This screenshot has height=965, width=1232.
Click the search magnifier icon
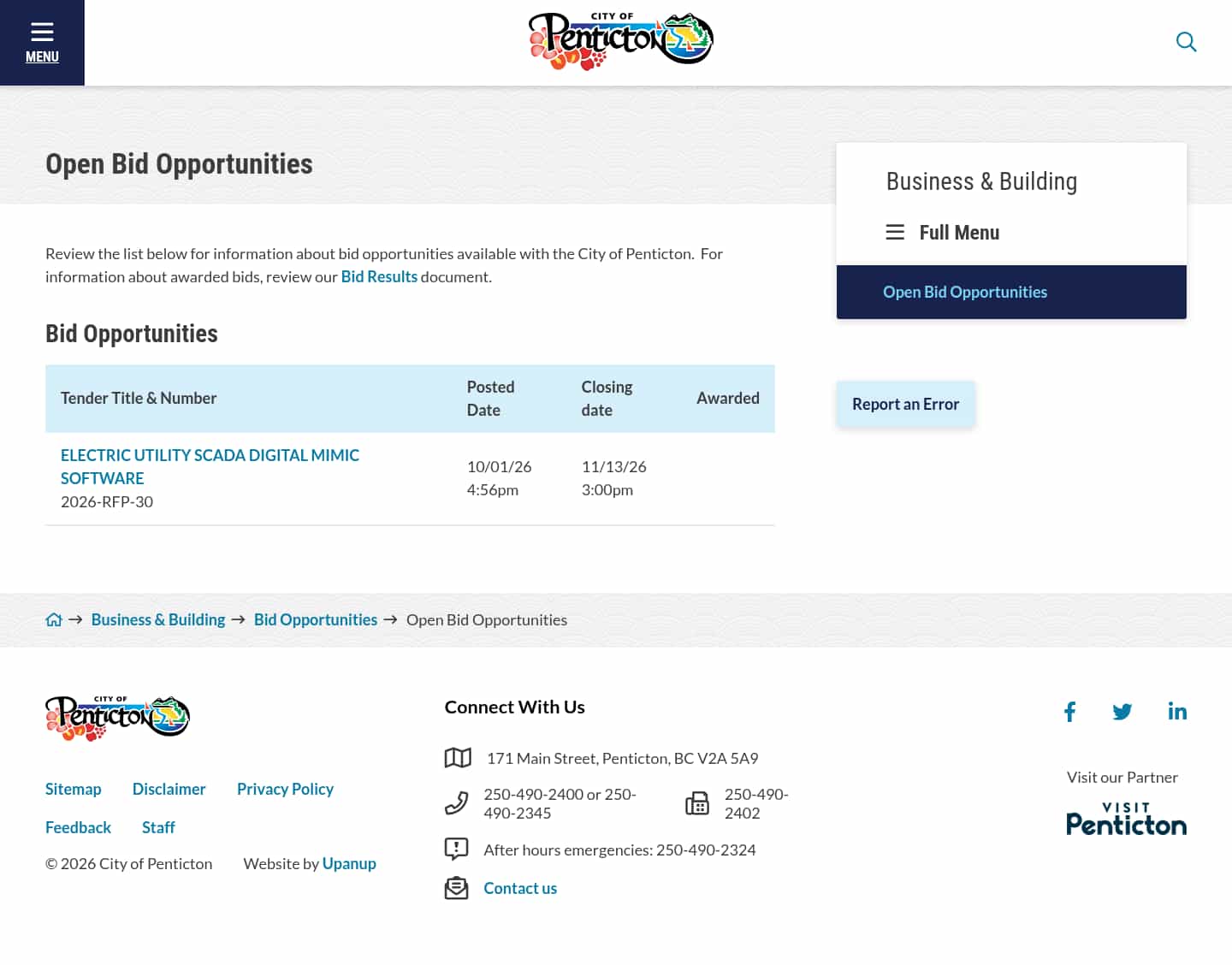(1186, 42)
